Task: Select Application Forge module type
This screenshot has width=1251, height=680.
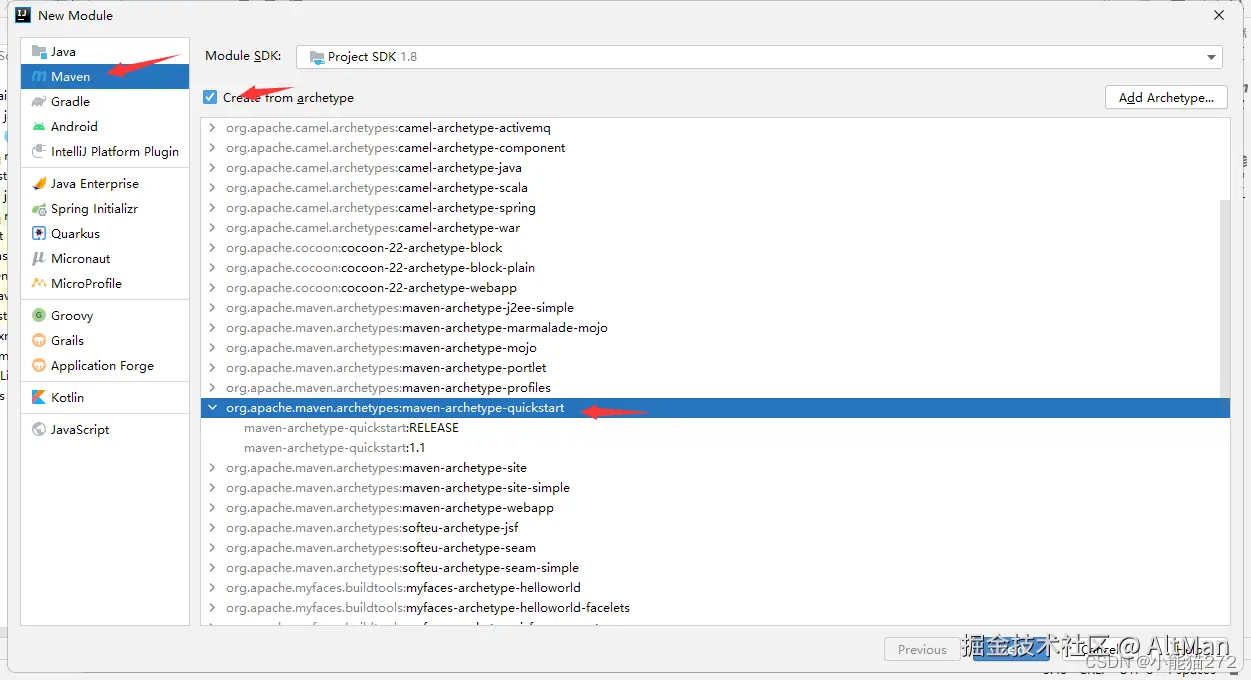Action: 105,366
